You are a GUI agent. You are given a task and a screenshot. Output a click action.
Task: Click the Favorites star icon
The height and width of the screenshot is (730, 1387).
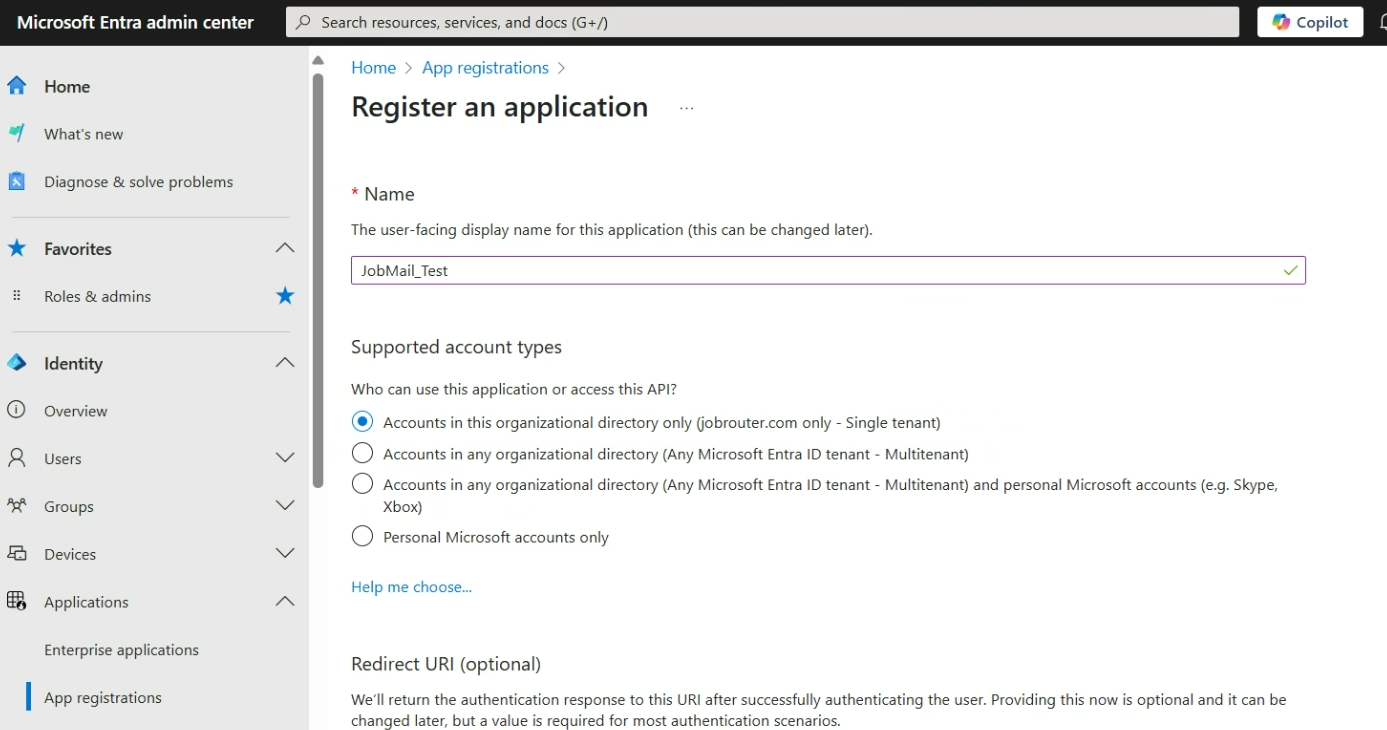click(17, 248)
